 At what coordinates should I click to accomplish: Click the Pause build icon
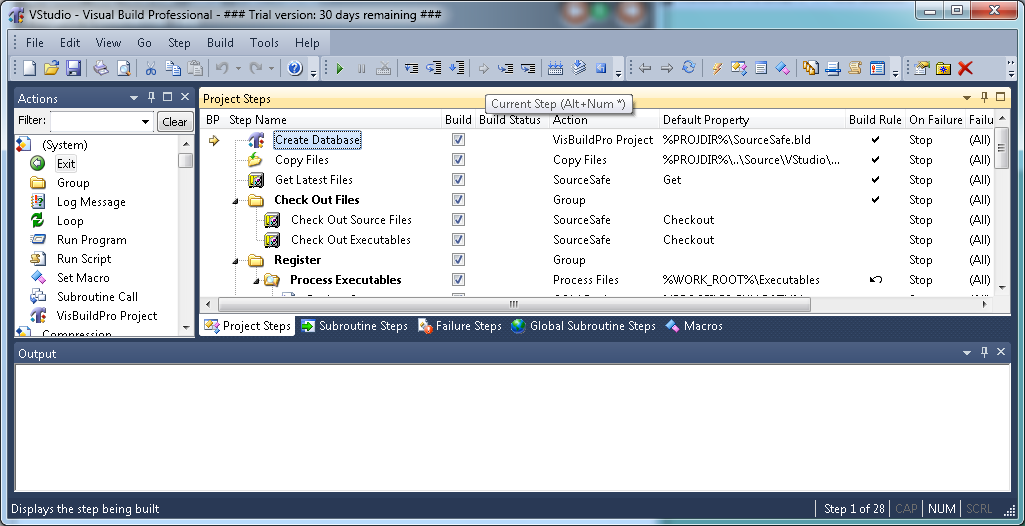[x=361, y=69]
